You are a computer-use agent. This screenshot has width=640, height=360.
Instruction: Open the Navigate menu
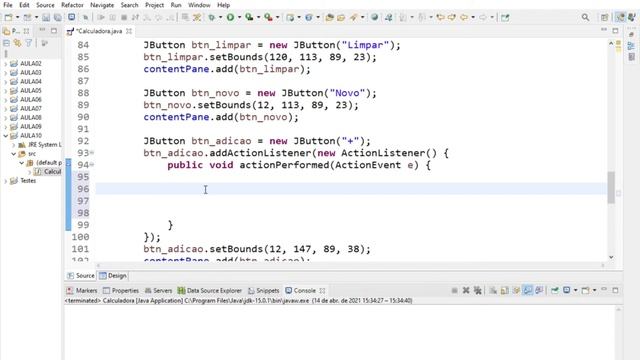pyautogui.click(x=102, y=5)
